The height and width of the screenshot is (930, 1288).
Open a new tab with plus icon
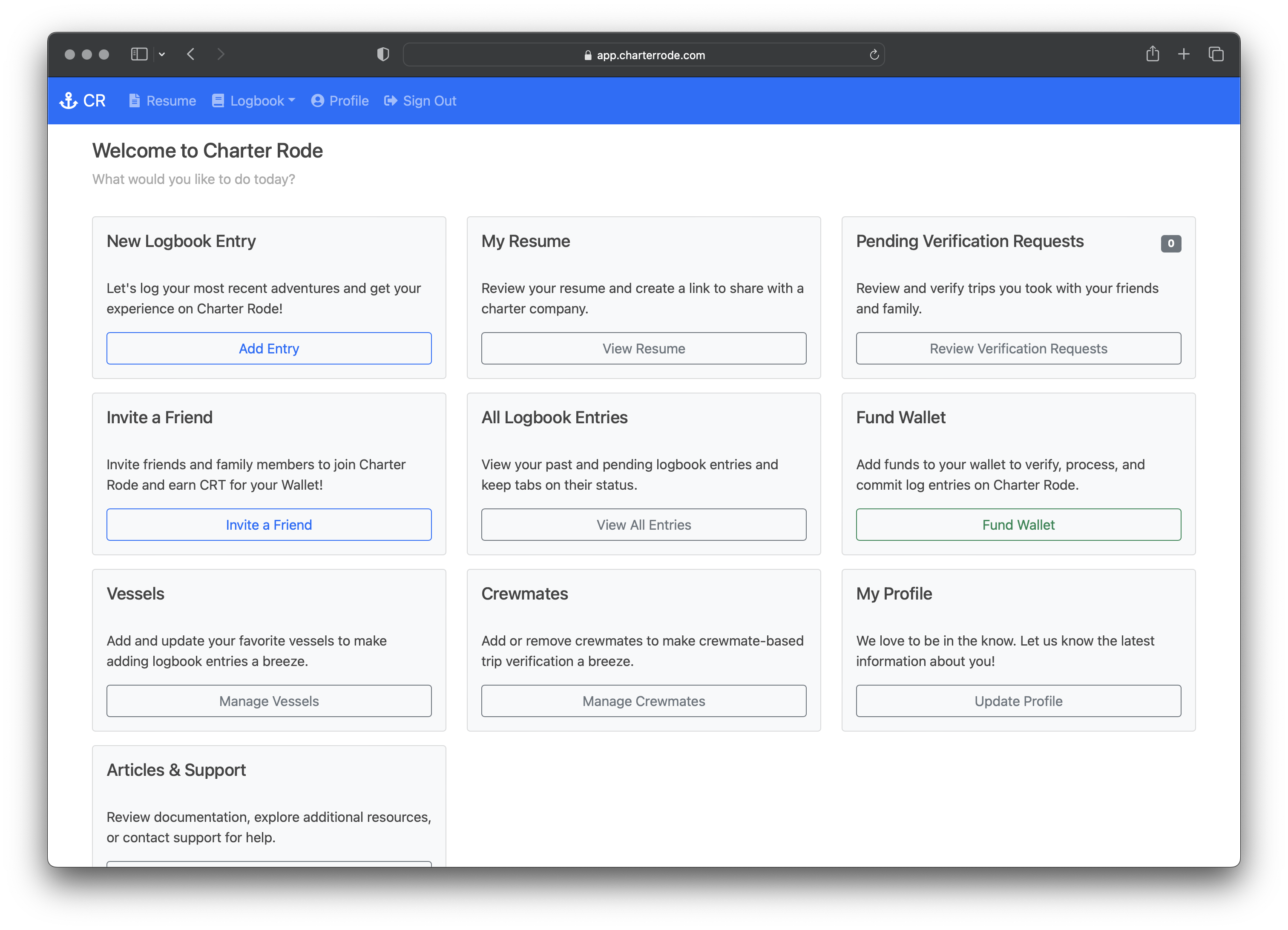tap(1184, 54)
